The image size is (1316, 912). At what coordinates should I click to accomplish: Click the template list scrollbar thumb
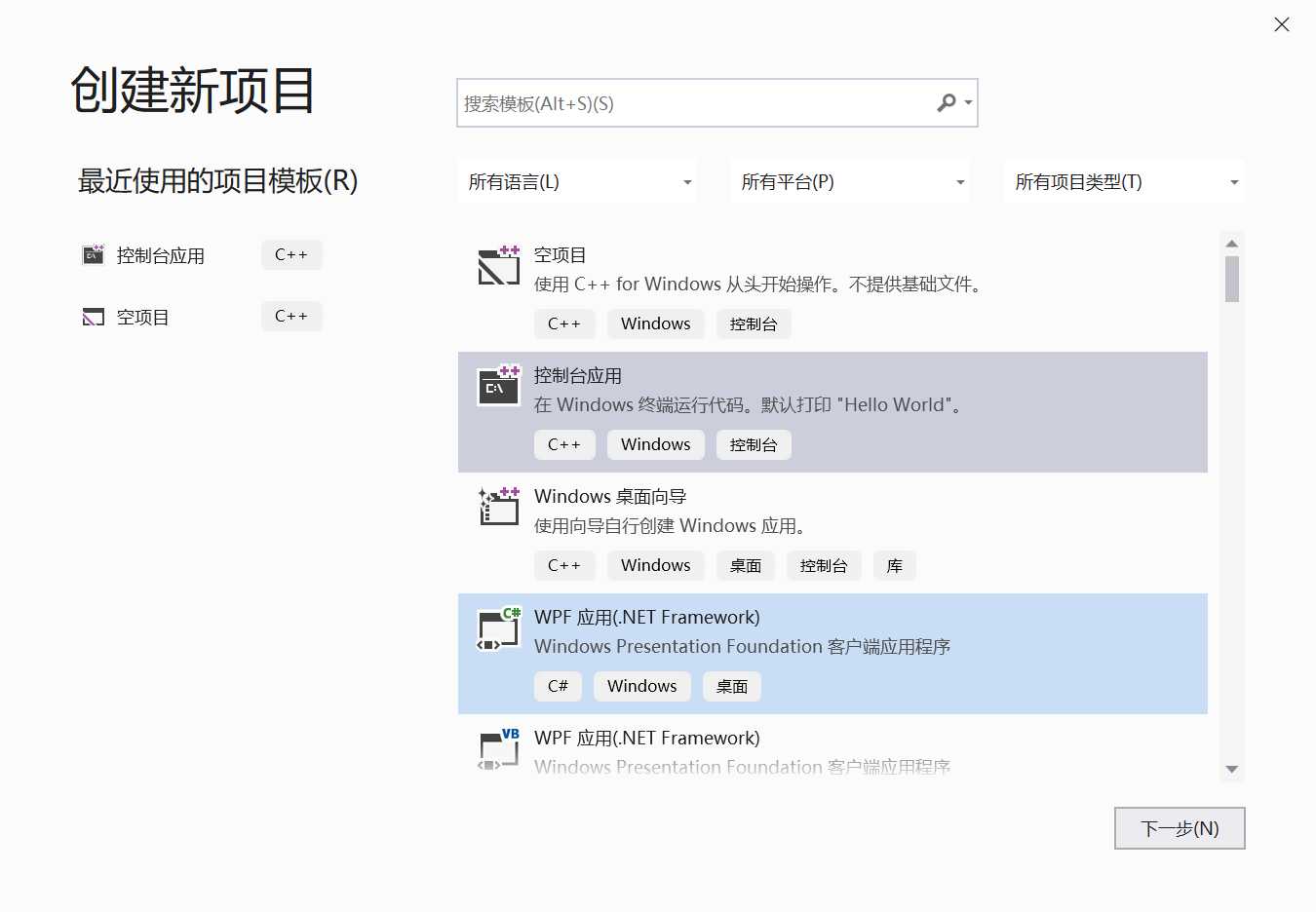pyautogui.click(x=1232, y=280)
